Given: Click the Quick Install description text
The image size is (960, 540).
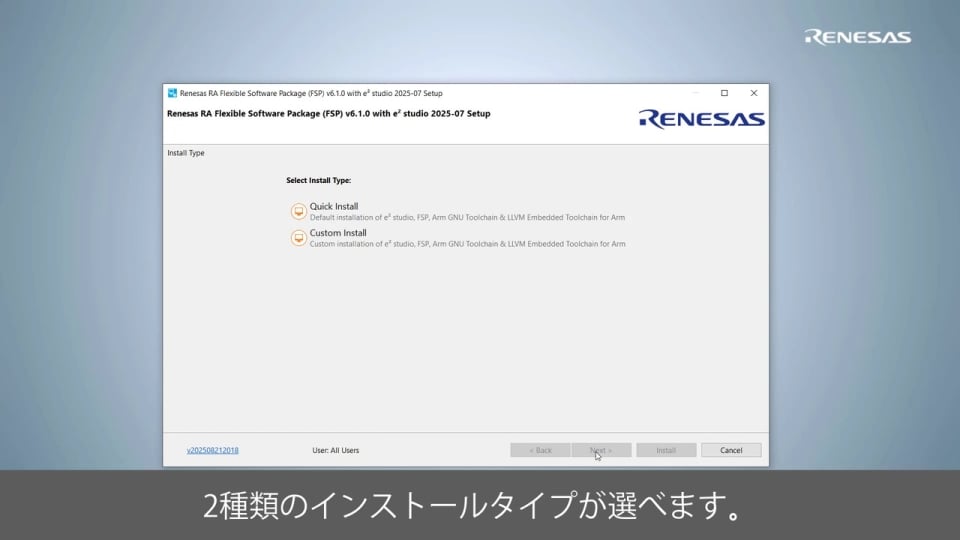Looking at the screenshot, I should pyautogui.click(x=467, y=217).
